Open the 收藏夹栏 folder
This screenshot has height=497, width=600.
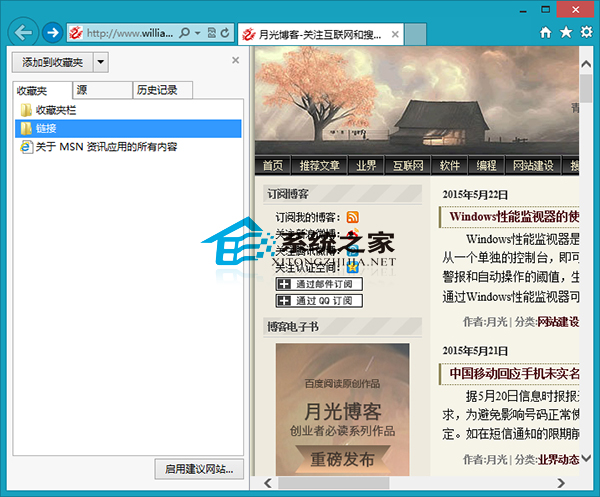point(128,110)
